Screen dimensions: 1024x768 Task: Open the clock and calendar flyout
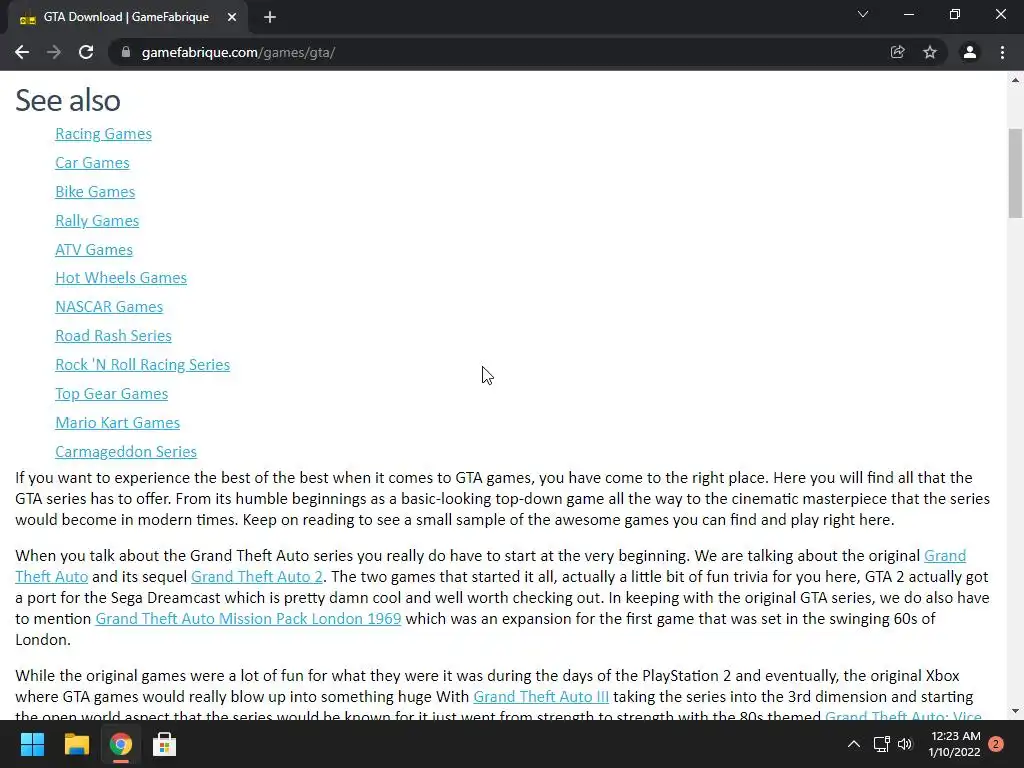tap(954, 744)
